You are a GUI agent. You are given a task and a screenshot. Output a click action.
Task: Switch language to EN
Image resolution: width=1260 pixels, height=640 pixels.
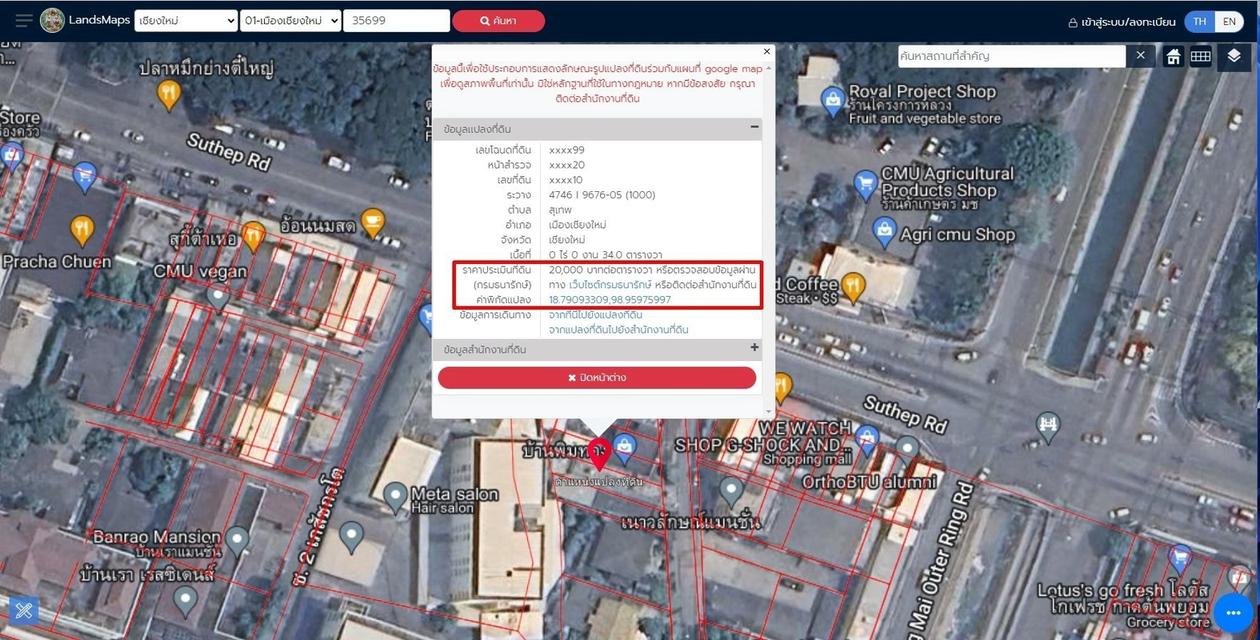point(1230,21)
